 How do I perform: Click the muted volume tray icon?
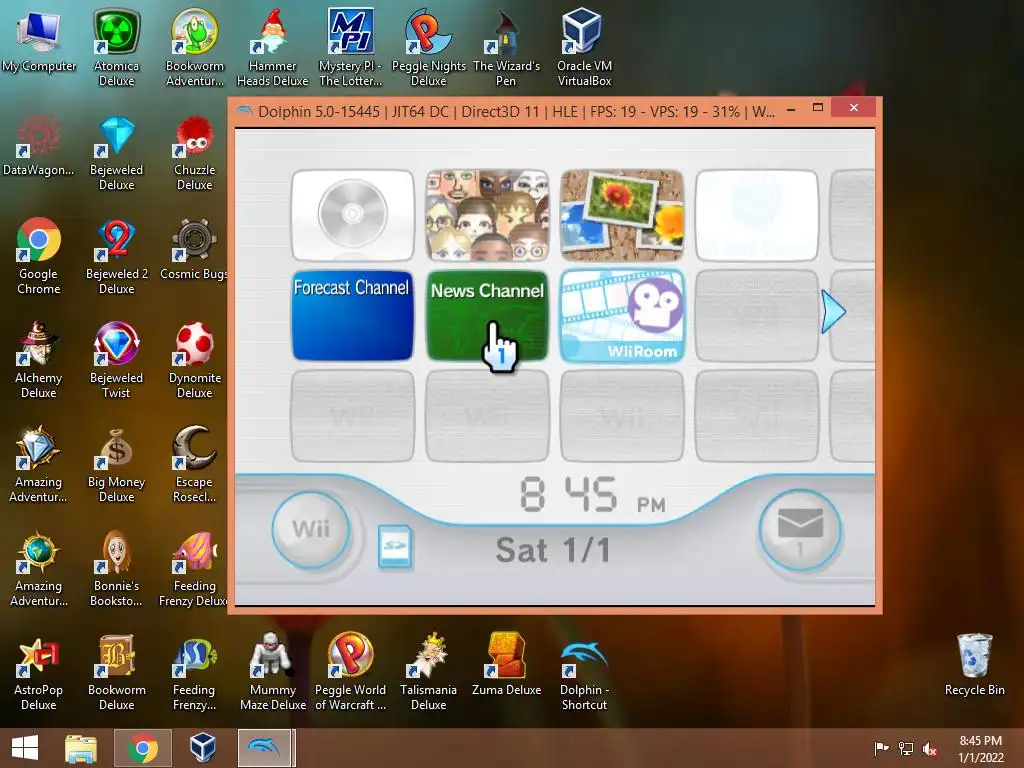tap(930, 749)
